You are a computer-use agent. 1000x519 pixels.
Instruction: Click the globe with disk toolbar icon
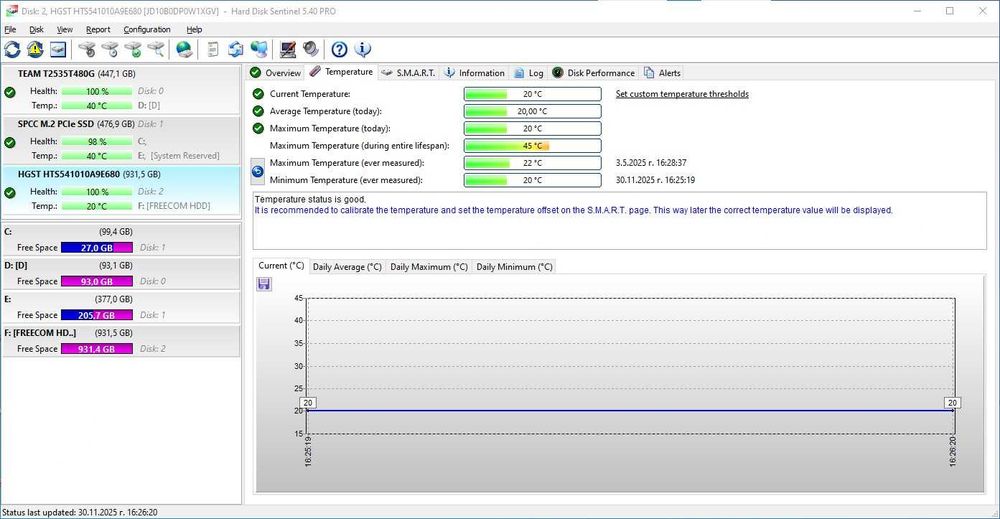click(185, 49)
